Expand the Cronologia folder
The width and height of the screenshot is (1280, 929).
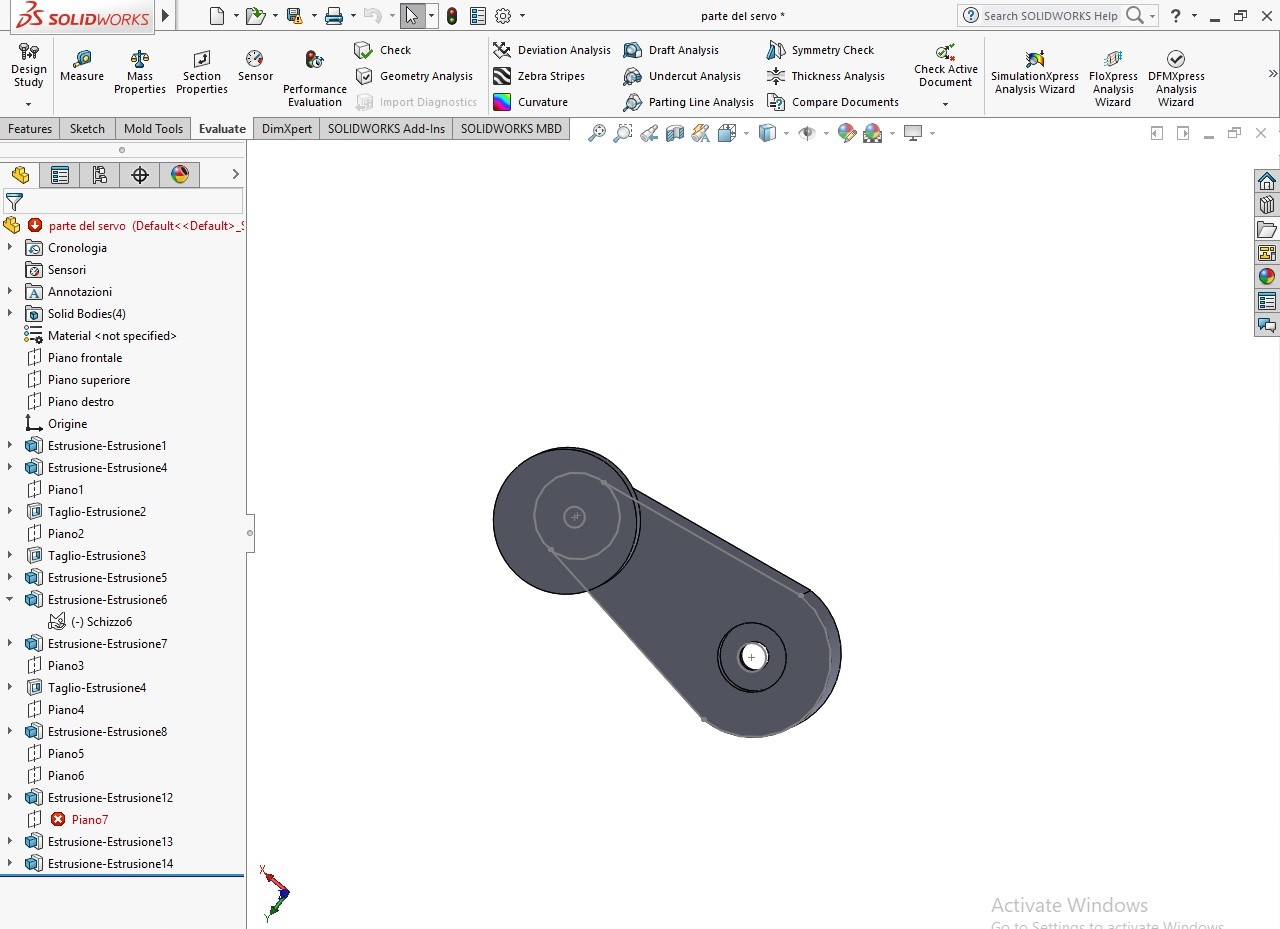(10, 247)
